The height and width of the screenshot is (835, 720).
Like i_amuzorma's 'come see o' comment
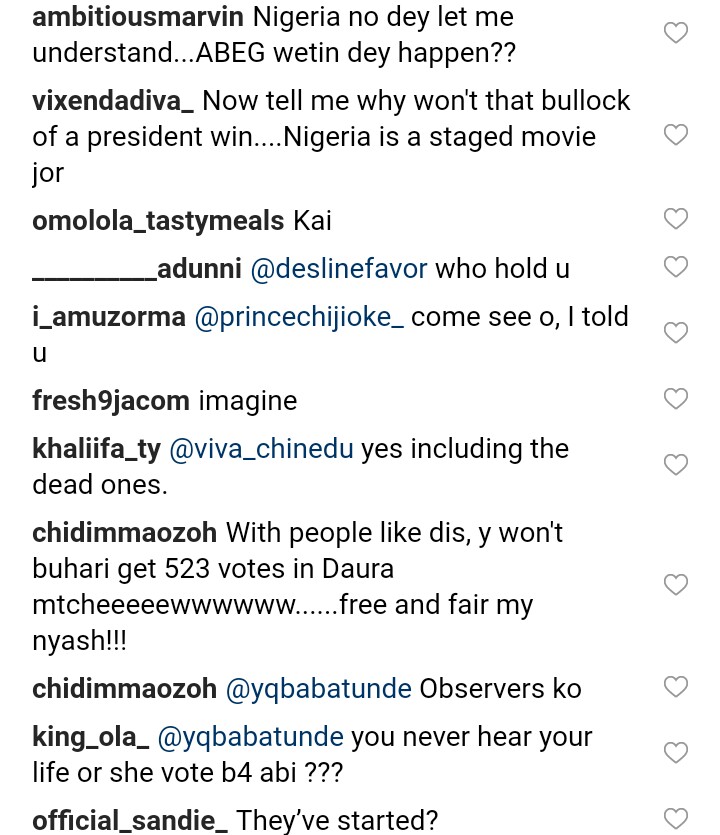676,333
